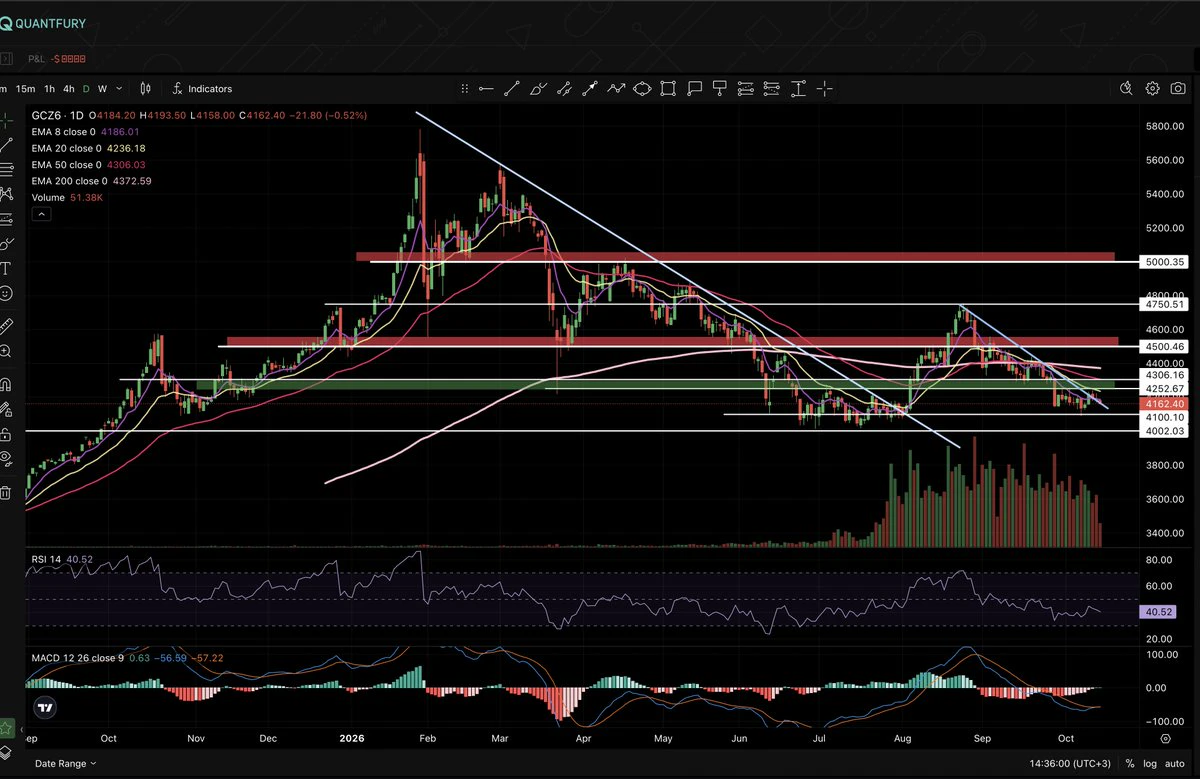Toggle magnet mode in left sidebar
The height and width of the screenshot is (779, 1200).
point(6,384)
